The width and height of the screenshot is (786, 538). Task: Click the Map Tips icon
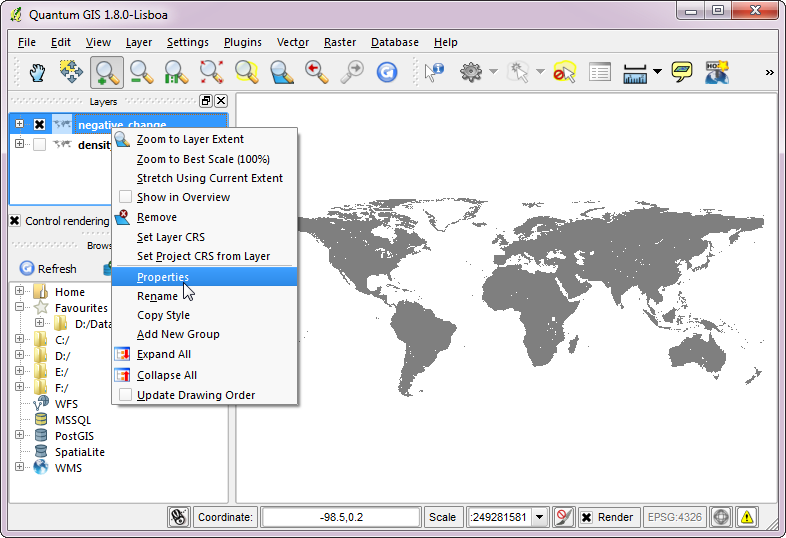682,72
